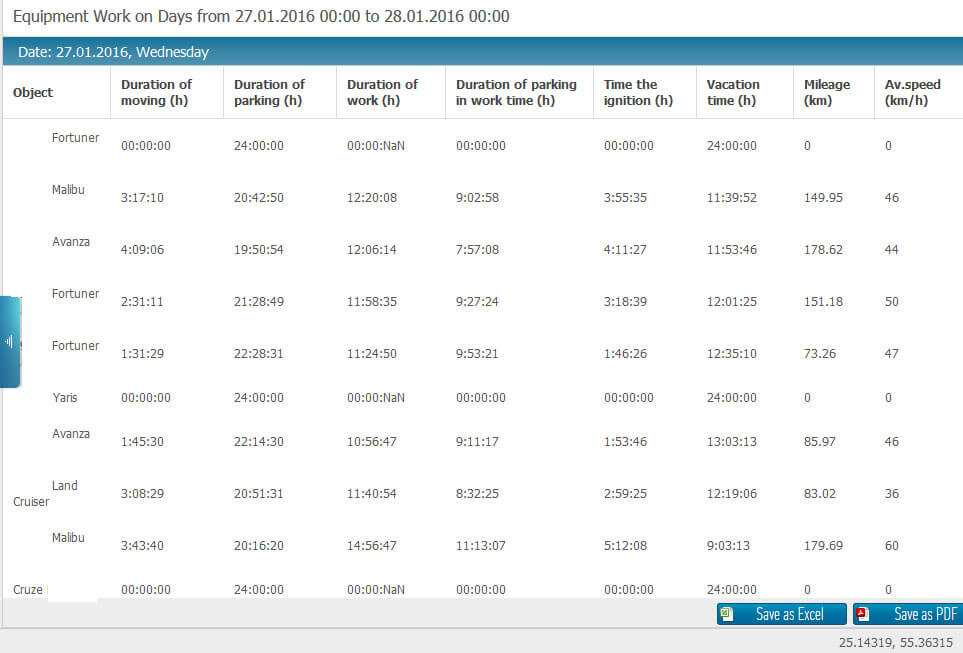This screenshot has width=963, height=653.
Task: Click moving duration 2:31:11
Action: point(142,302)
